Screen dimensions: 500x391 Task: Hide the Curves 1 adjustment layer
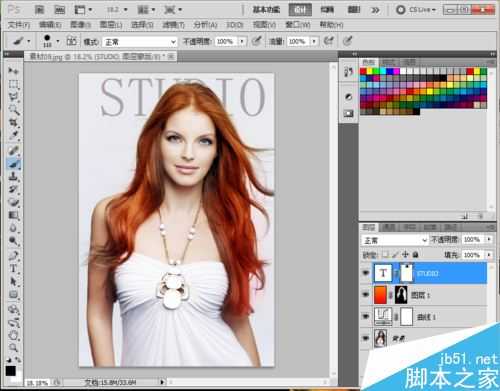tap(366, 316)
